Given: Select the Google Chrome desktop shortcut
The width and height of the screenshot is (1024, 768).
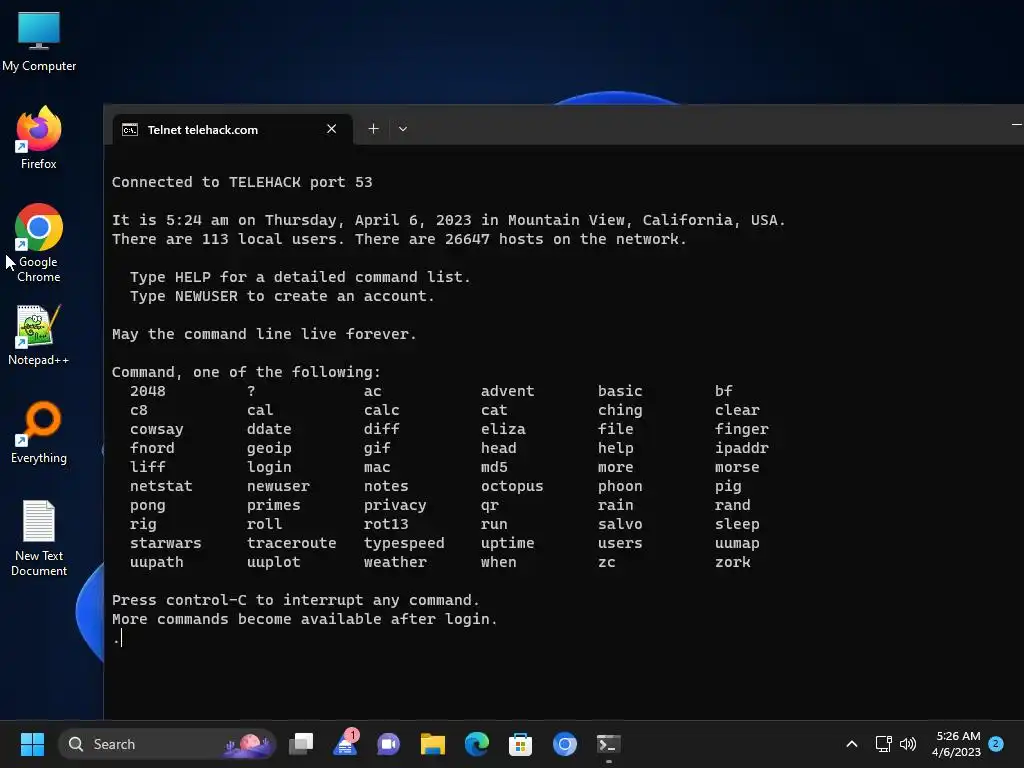Looking at the screenshot, I should (39, 243).
